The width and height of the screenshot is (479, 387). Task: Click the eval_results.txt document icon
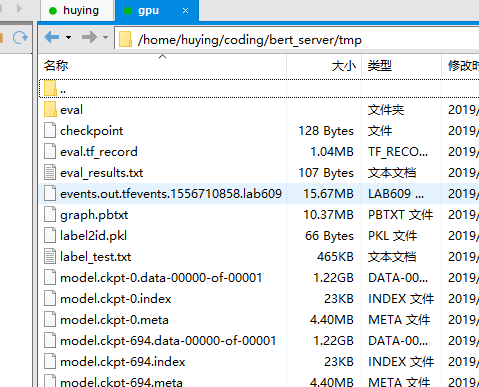point(50,172)
